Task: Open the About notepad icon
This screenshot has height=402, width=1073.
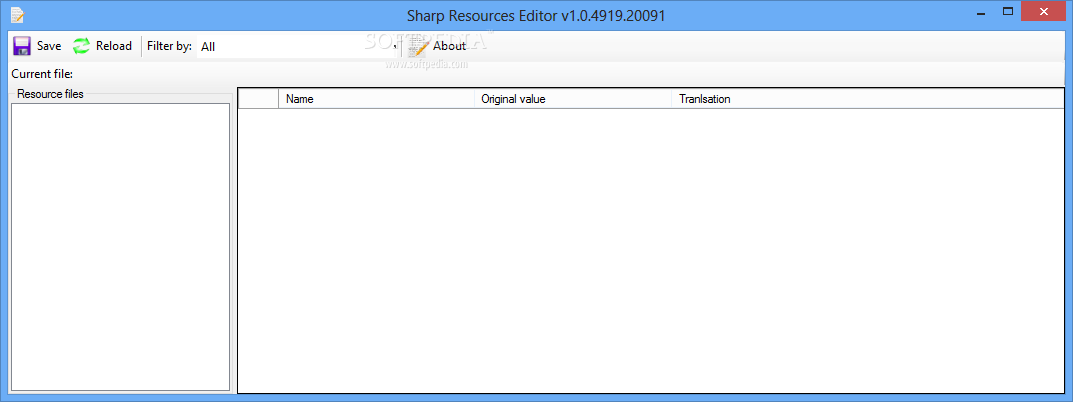Action: 419,46
